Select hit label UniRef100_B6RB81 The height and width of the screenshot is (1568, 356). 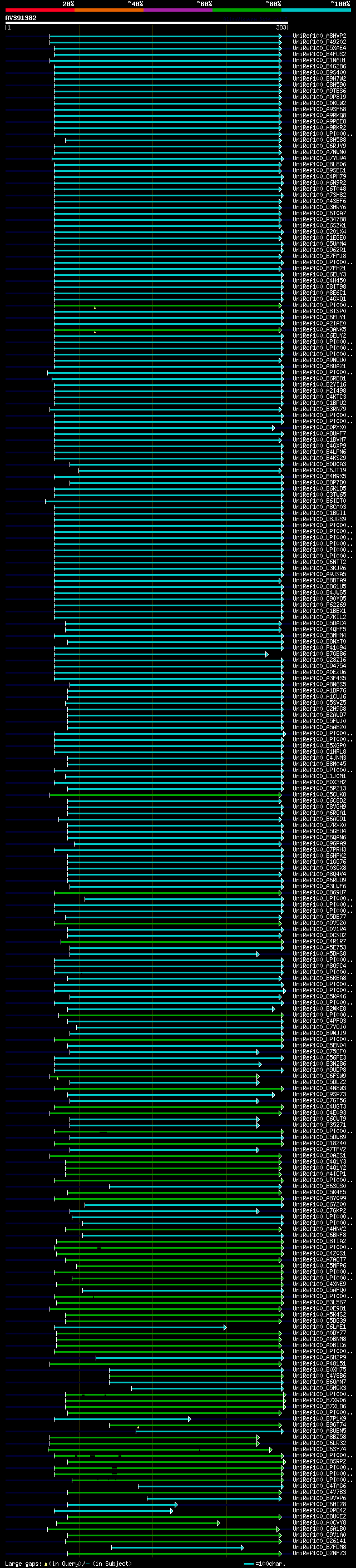click(319, 379)
